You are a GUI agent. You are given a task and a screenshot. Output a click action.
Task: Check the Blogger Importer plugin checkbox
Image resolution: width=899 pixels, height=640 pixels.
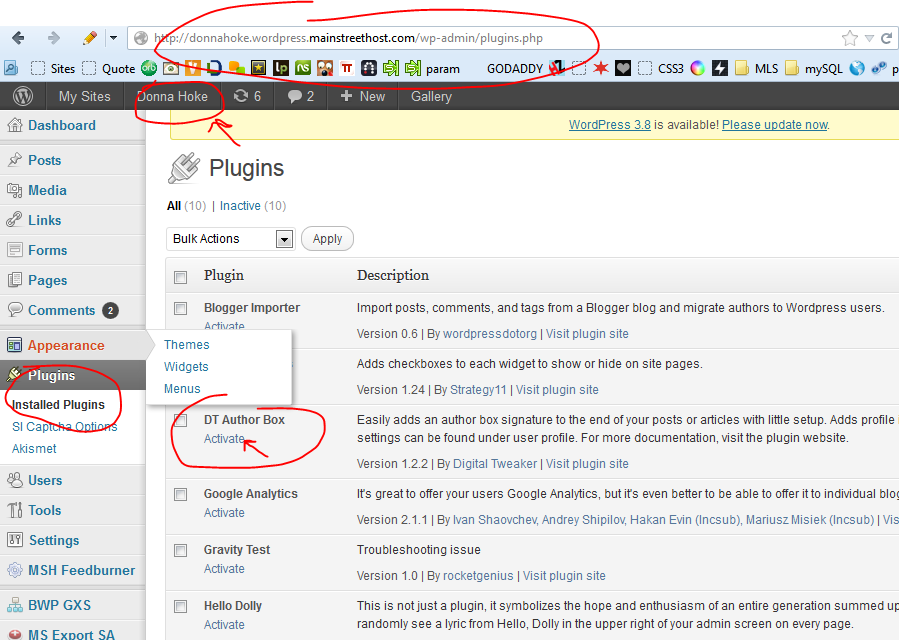pyautogui.click(x=181, y=308)
